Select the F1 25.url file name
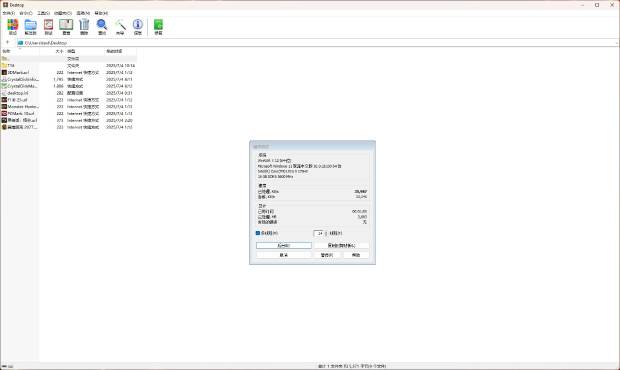The height and width of the screenshot is (370, 620). (17, 100)
